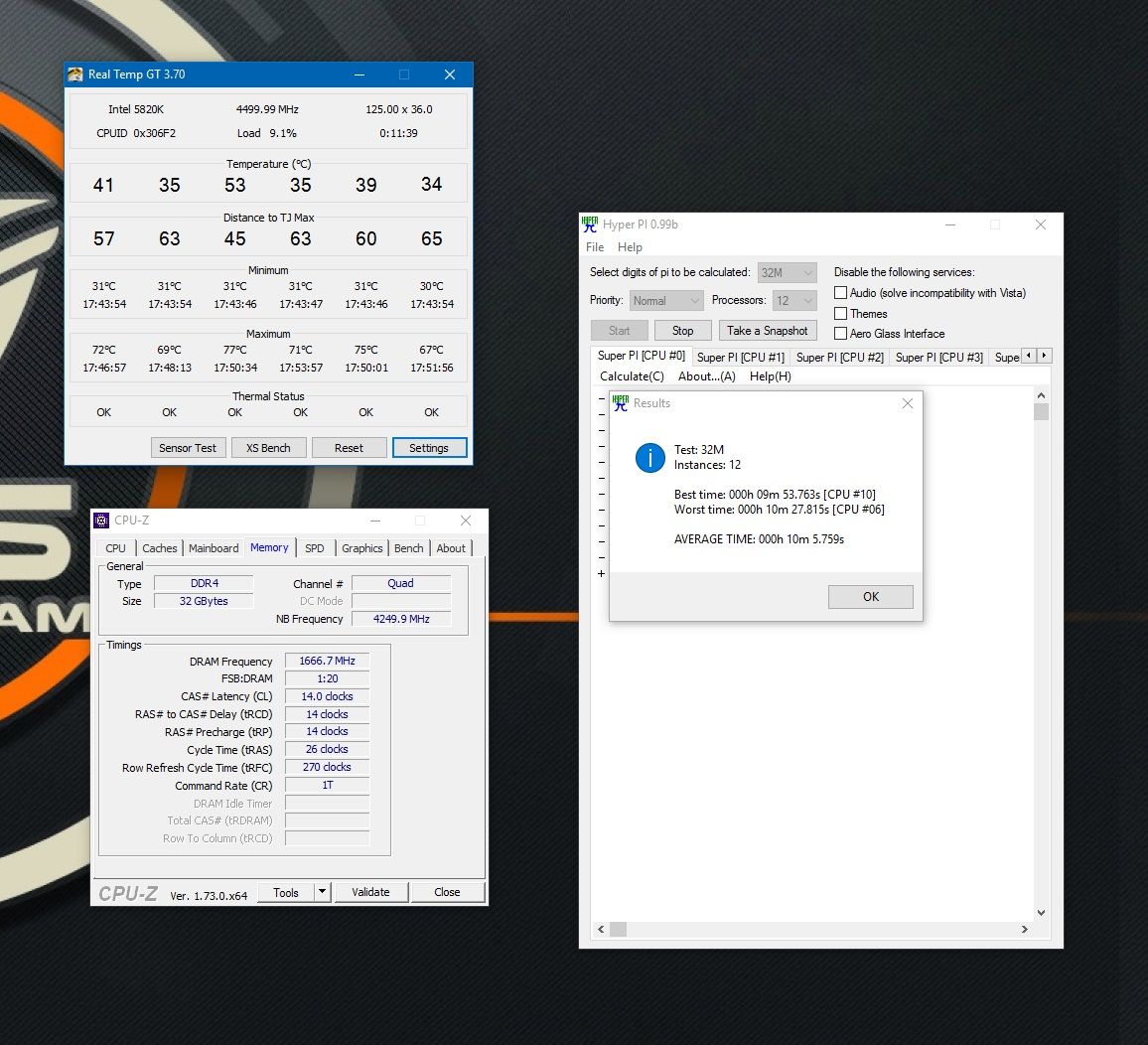The image size is (1148, 1045).
Task: Close the Real Temp GT window
Action: [450, 75]
